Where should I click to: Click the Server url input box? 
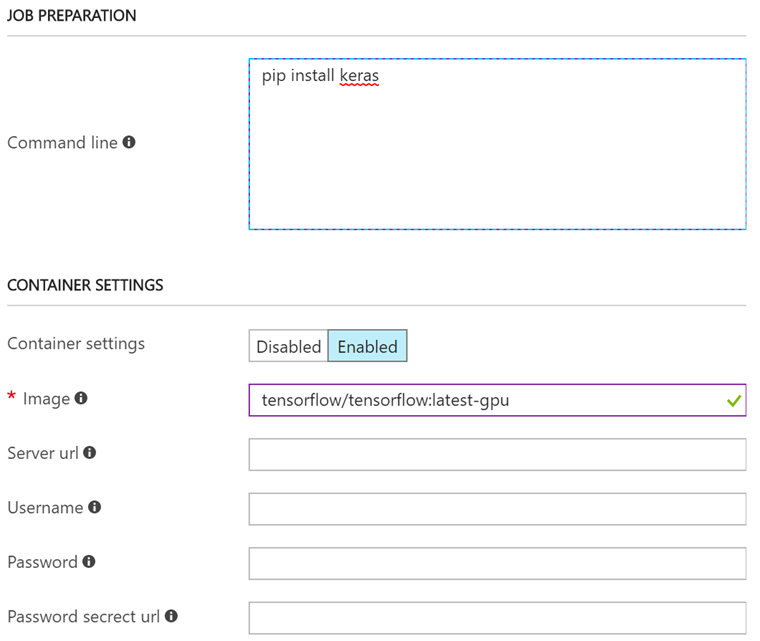tap(497, 454)
